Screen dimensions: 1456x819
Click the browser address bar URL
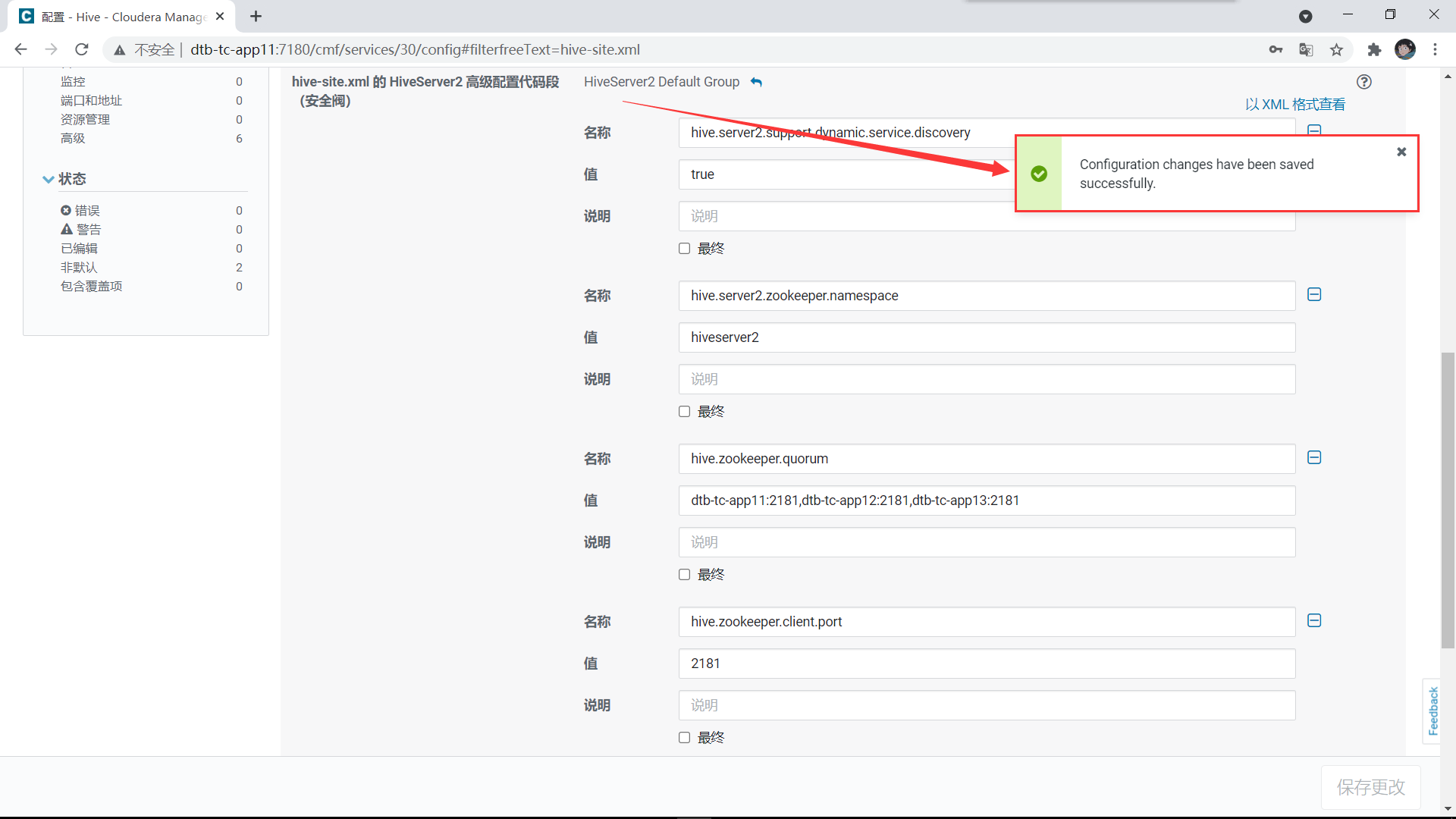coord(415,49)
